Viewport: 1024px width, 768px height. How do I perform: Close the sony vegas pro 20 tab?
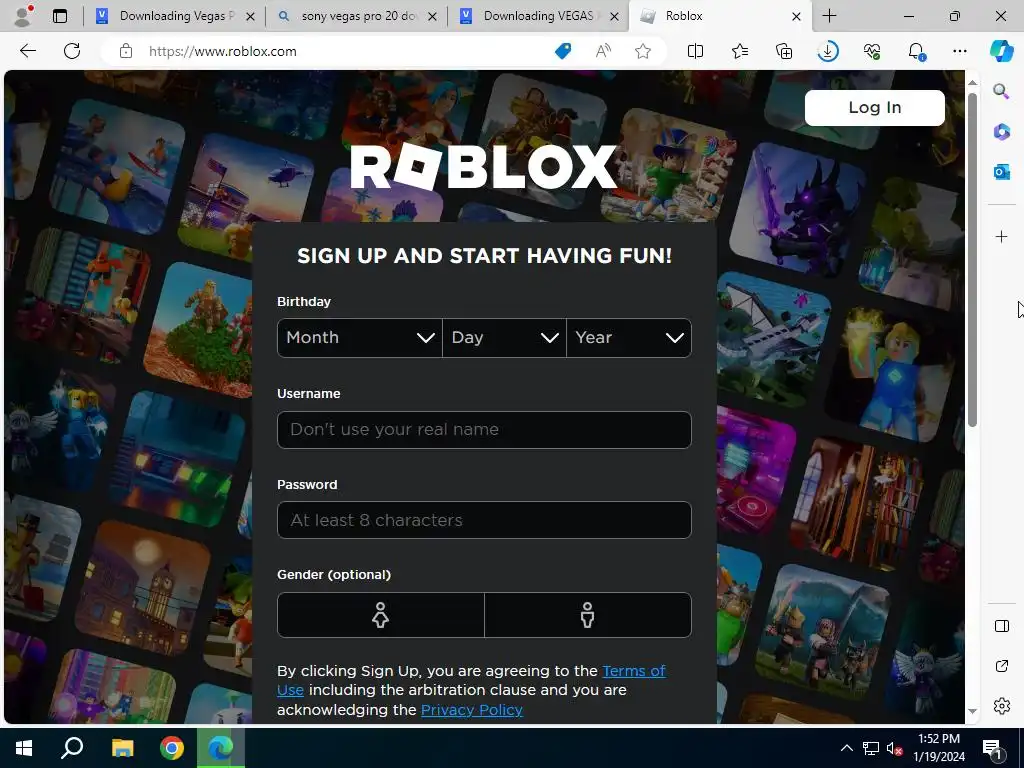tap(432, 16)
